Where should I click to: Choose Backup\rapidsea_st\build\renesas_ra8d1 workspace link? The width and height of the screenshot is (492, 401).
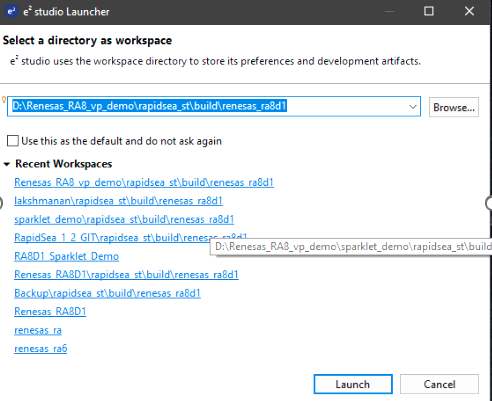click(x=107, y=293)
